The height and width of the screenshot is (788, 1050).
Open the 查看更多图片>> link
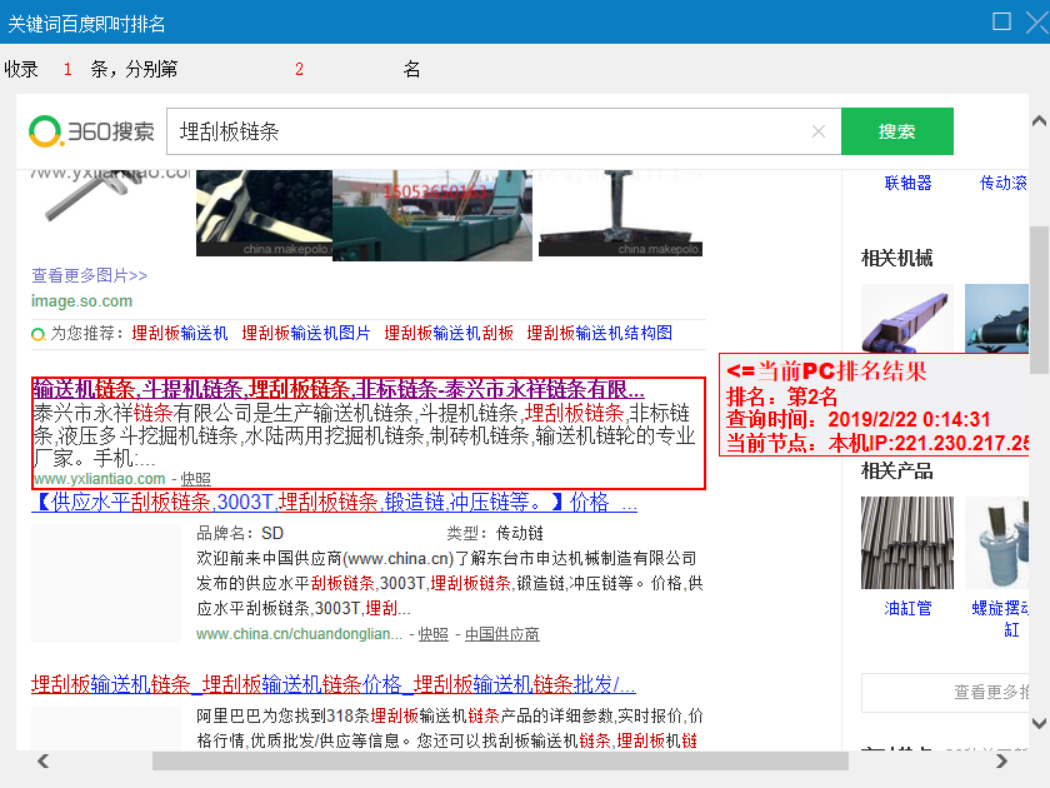point(89,275)
